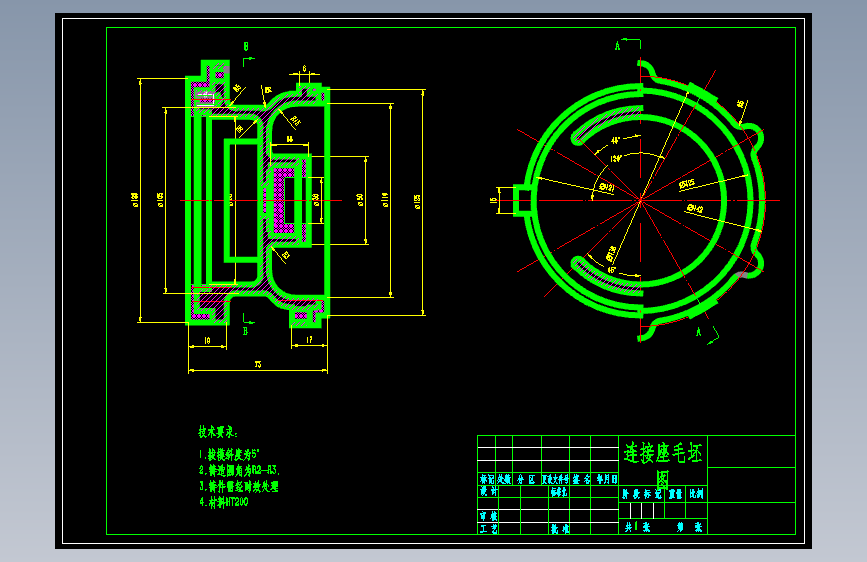The image size is (867, 562).
Task: Click the 共 1 张 sheet count text
Action: pos(637,527)
